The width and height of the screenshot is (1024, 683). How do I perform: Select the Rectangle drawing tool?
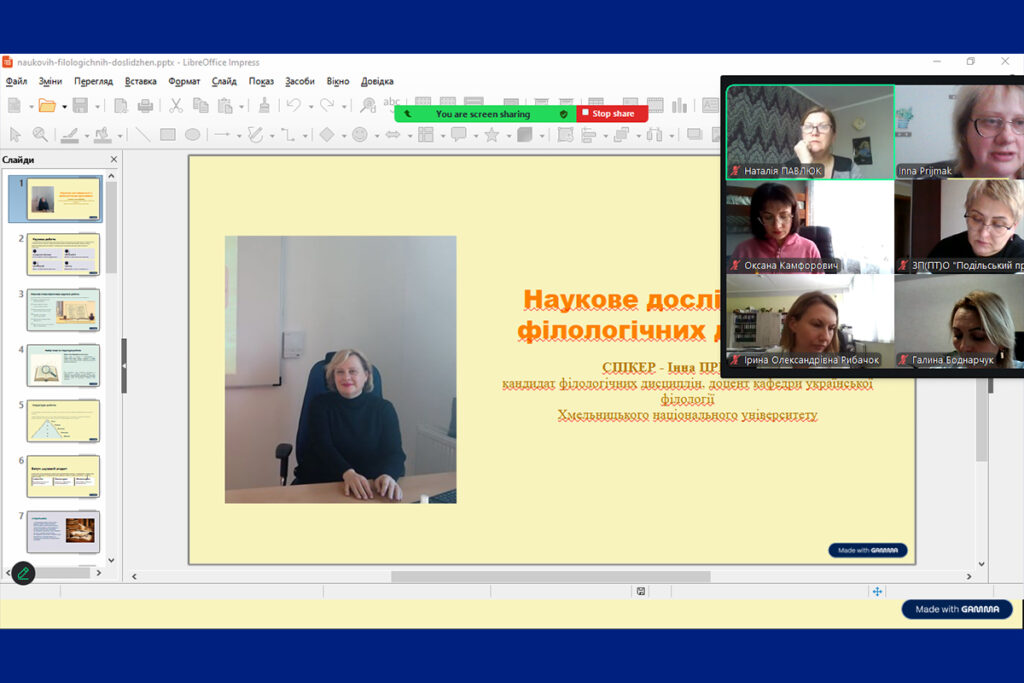point(167,134)
